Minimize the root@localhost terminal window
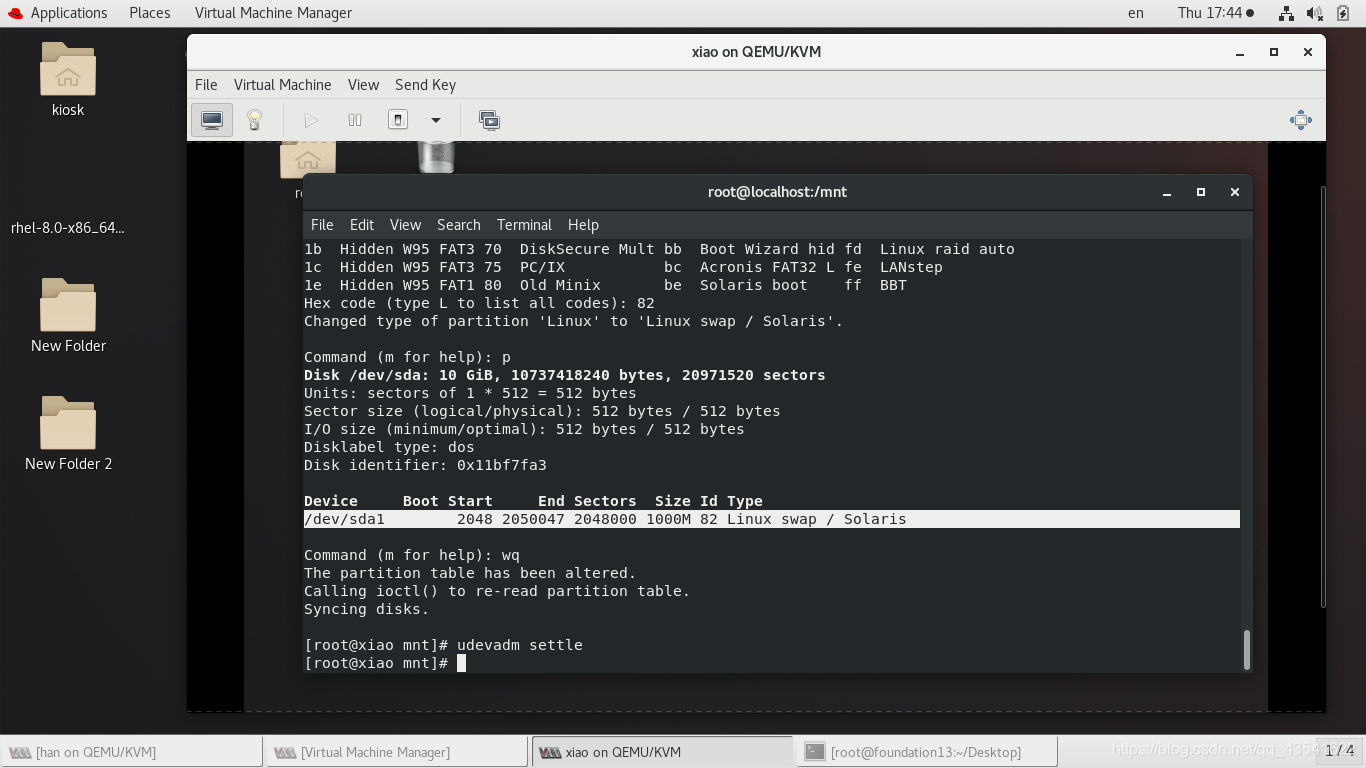Image resolution: width=1366 pixels, height=768 pixels. [1167, 192]
